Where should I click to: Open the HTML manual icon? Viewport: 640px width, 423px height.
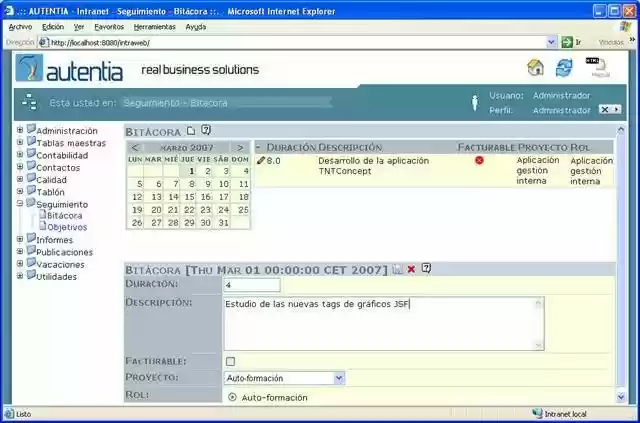[x=598, y=67]
